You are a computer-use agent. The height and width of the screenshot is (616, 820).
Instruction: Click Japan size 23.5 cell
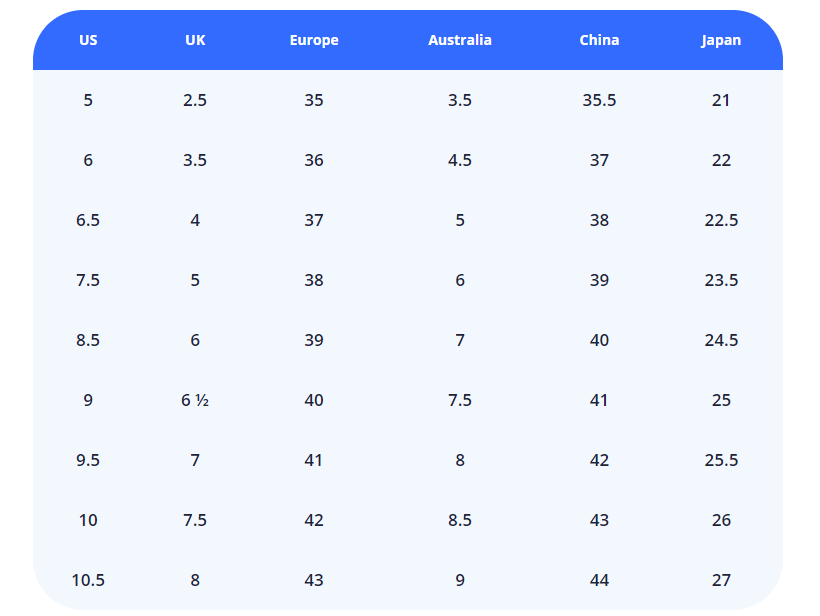(x=721, y=280)
